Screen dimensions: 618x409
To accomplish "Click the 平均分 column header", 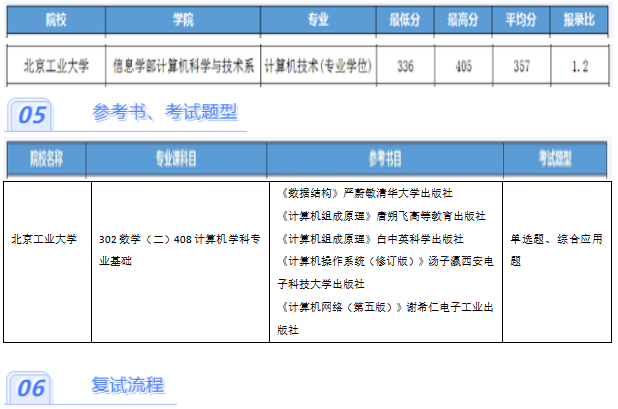I will (521, 19).
